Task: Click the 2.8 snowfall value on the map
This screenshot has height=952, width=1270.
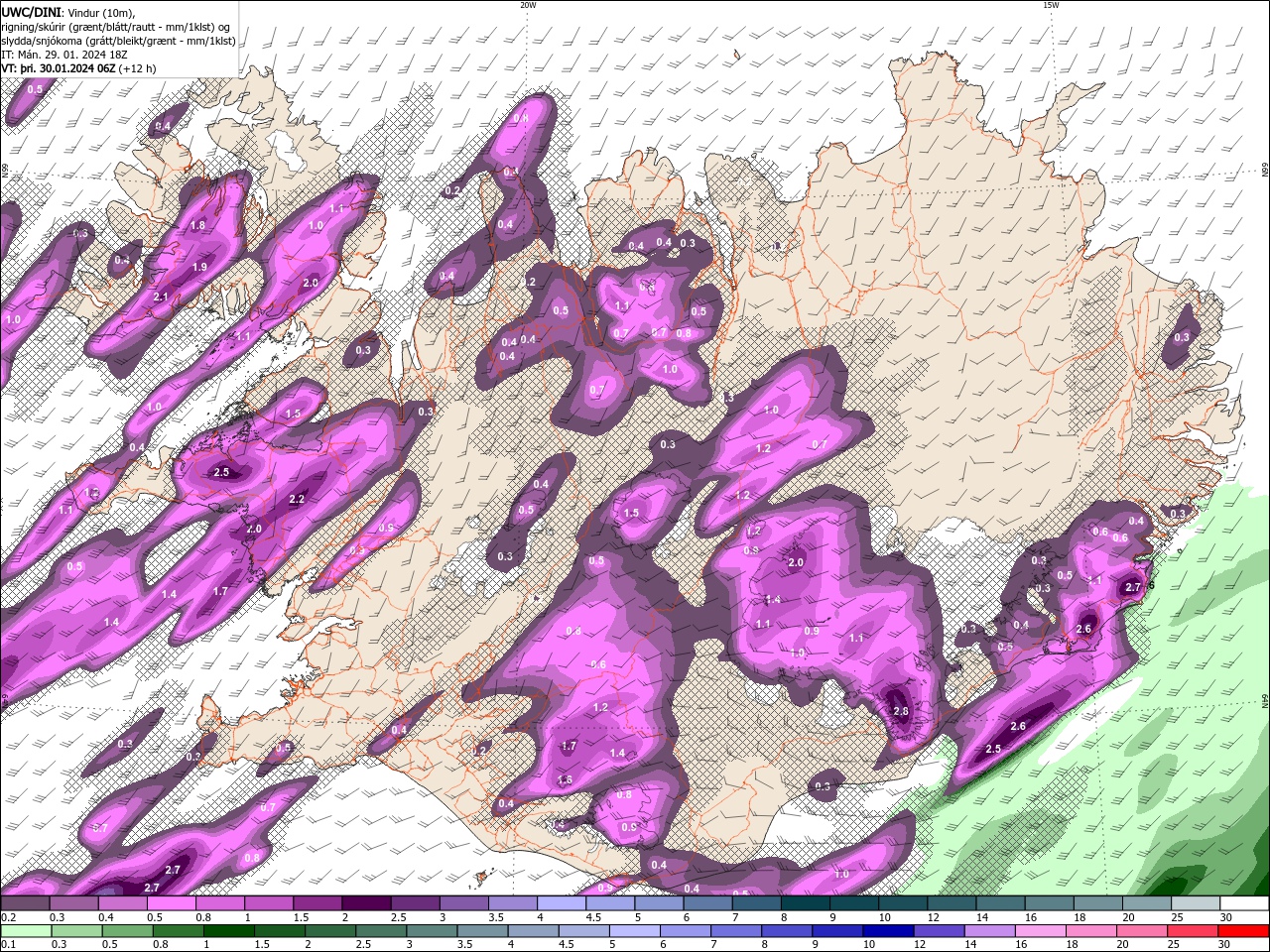Action: pyautogui.click(x=901, y=711)
